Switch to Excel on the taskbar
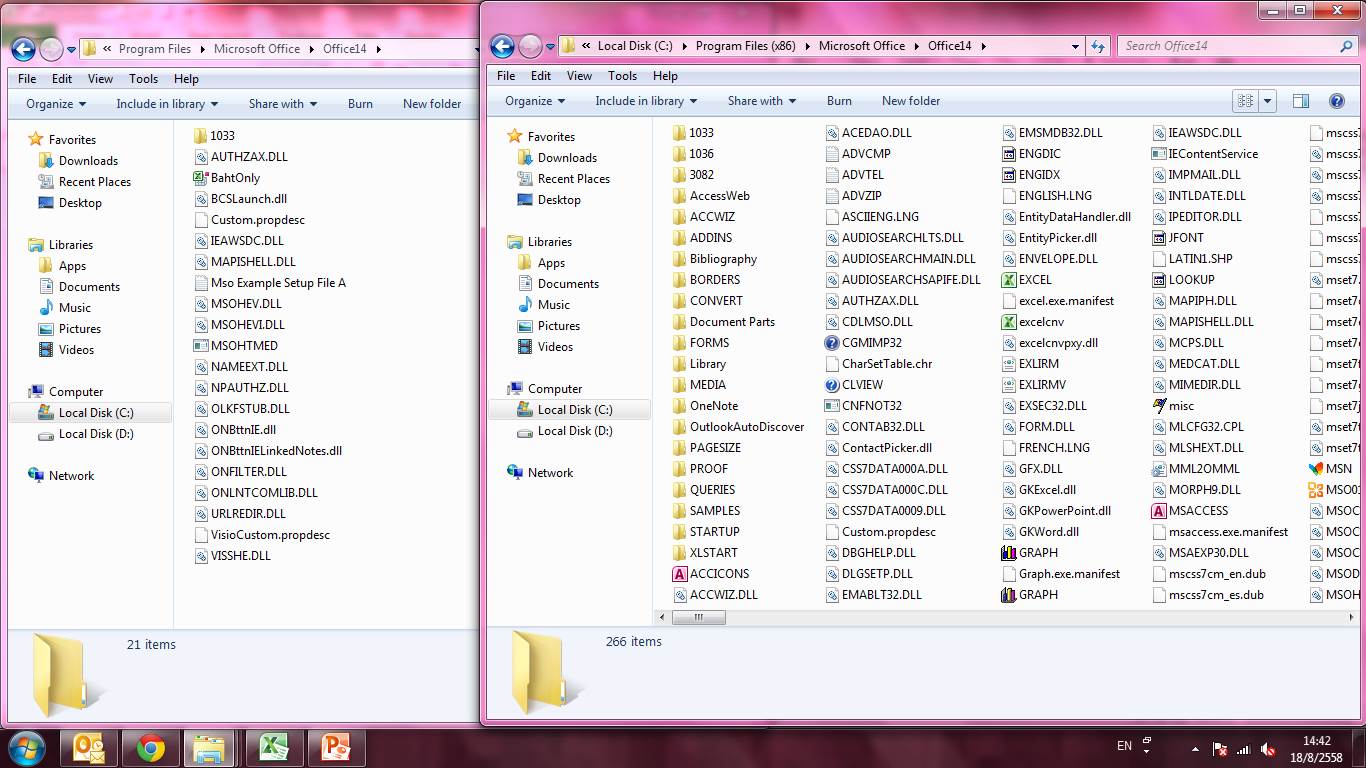This screenshot has height=768, width=1366. click(x=273, y=748)
